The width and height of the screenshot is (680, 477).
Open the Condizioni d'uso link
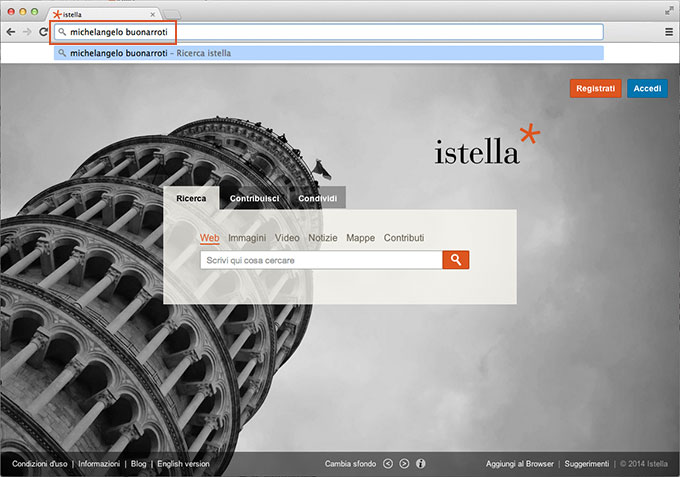click(39, 464)
